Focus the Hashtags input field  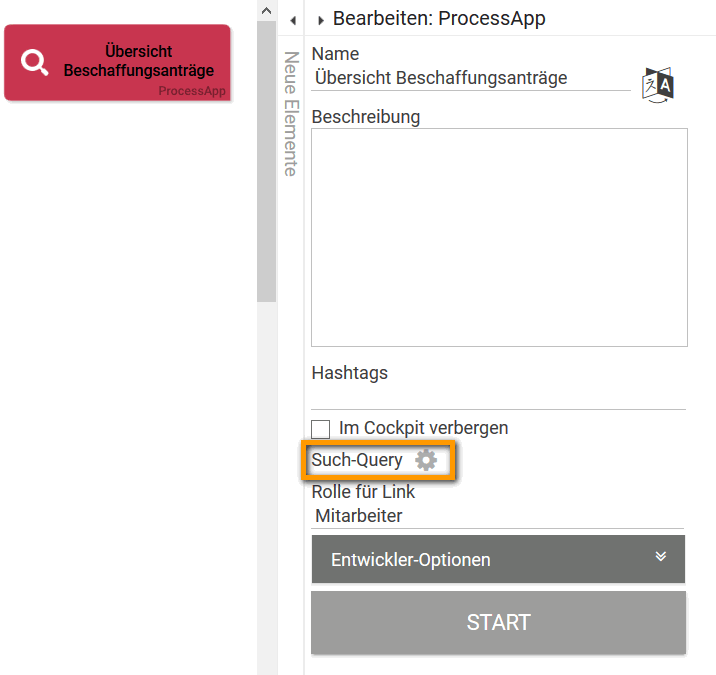pos(498,397)
